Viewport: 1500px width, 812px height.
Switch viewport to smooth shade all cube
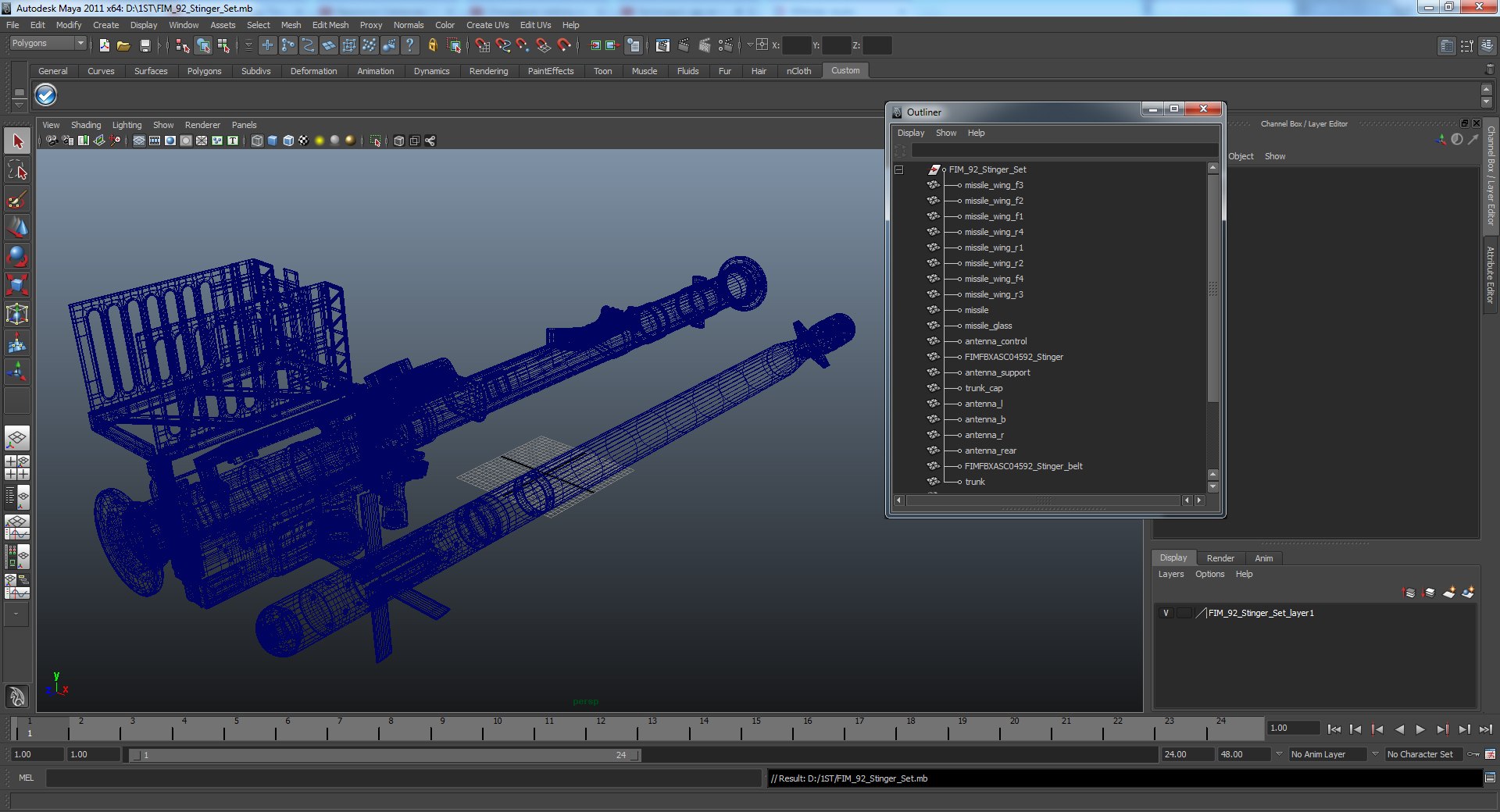[x=273, y=141]
